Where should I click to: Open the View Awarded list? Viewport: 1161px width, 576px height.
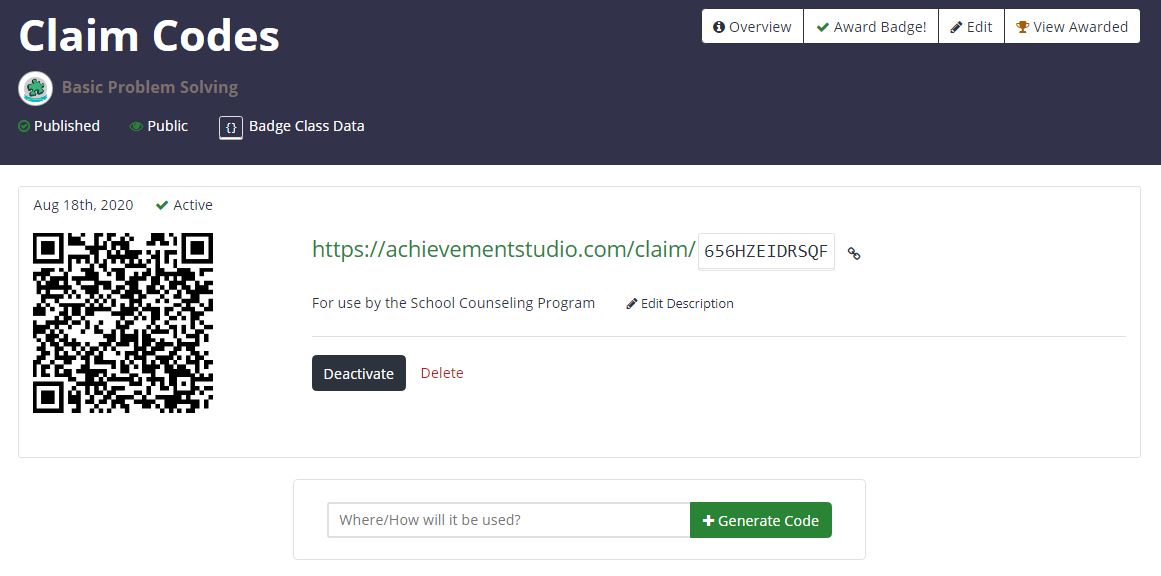point(1072,27)
